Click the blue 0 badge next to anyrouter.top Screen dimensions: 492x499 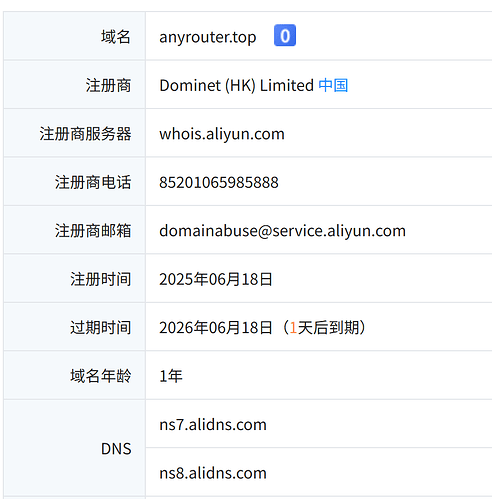[x=285, y=35]
